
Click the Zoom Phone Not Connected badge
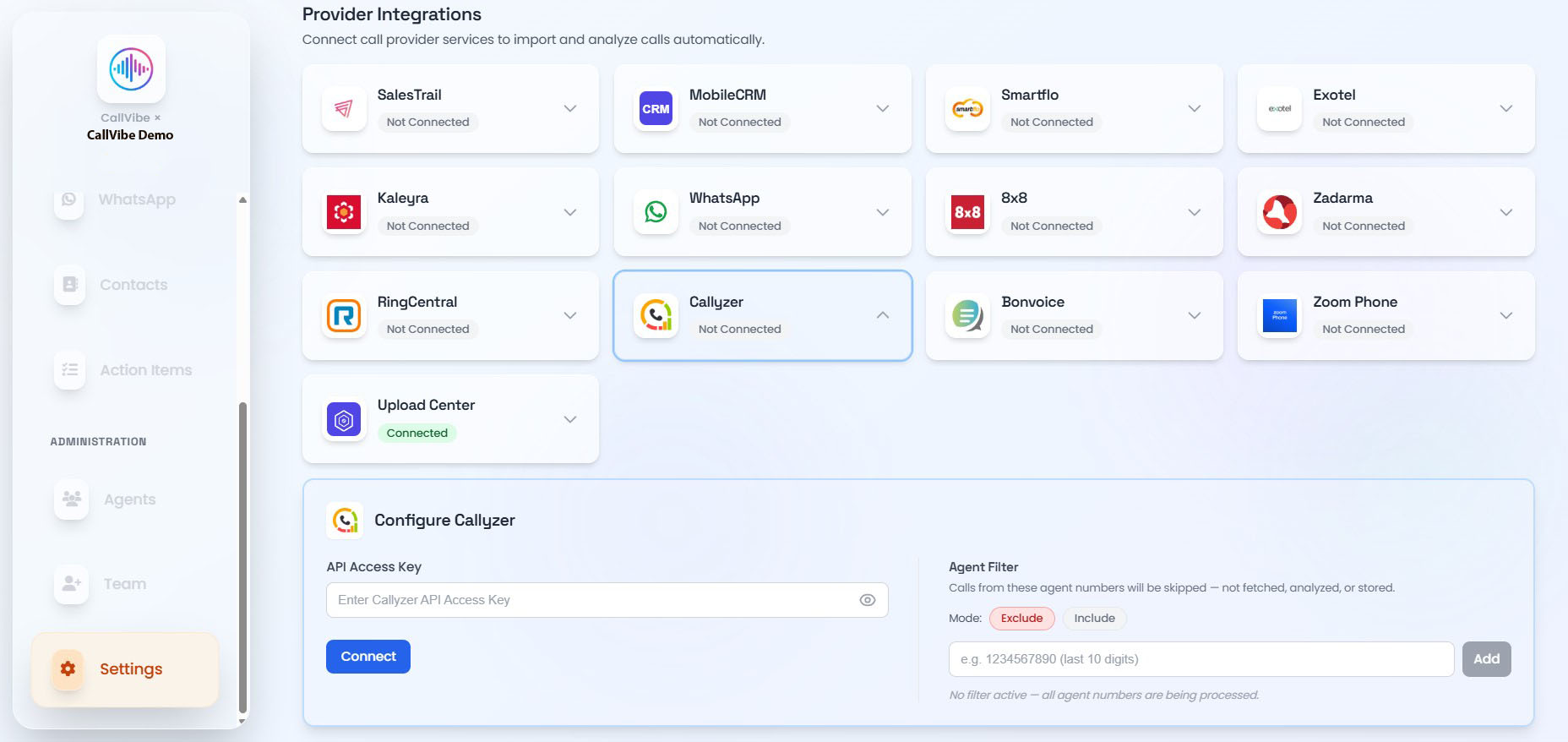1364,330
